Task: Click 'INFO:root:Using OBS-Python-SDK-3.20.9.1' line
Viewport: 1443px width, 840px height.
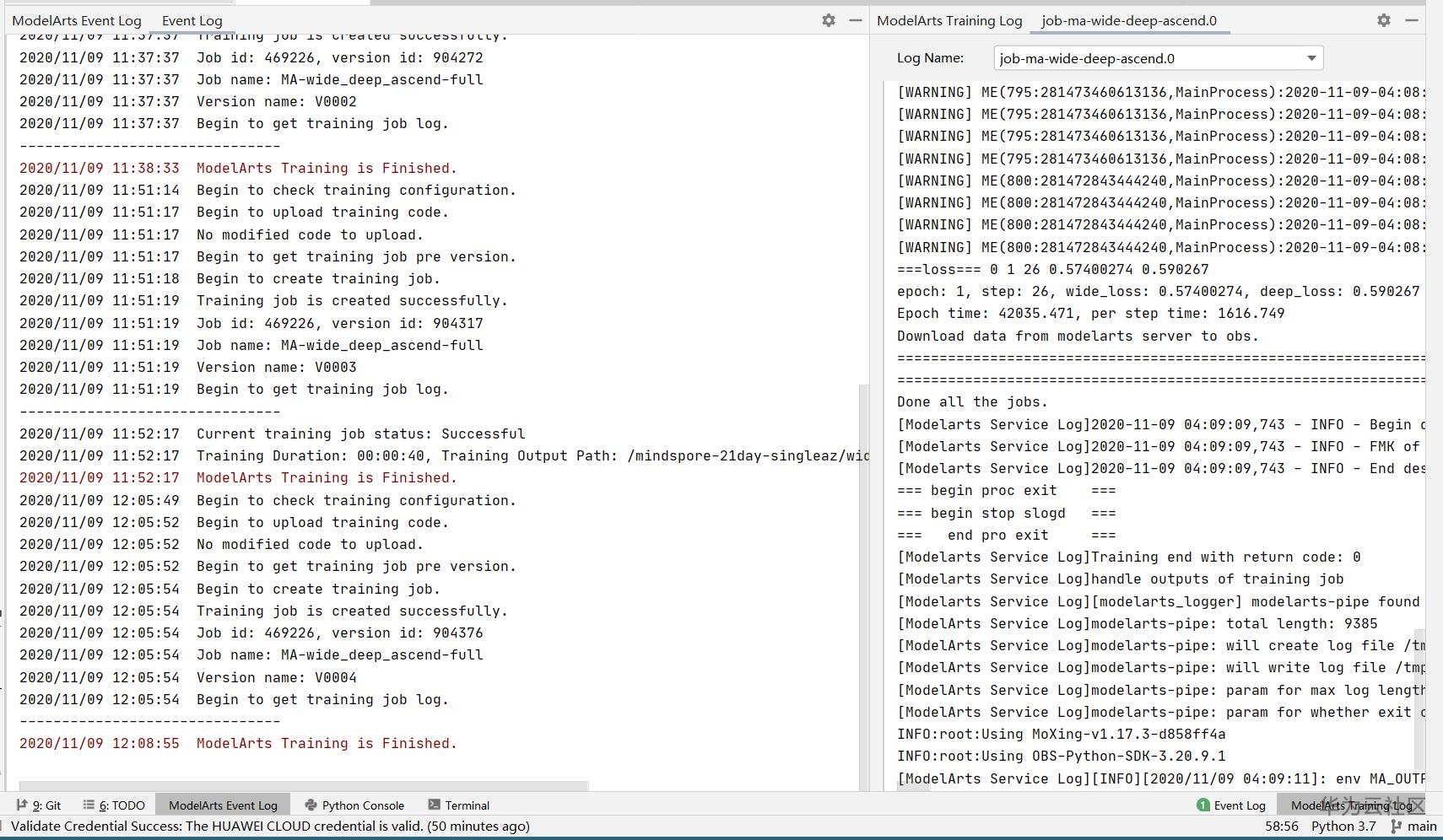Action: click(1062, 756)
